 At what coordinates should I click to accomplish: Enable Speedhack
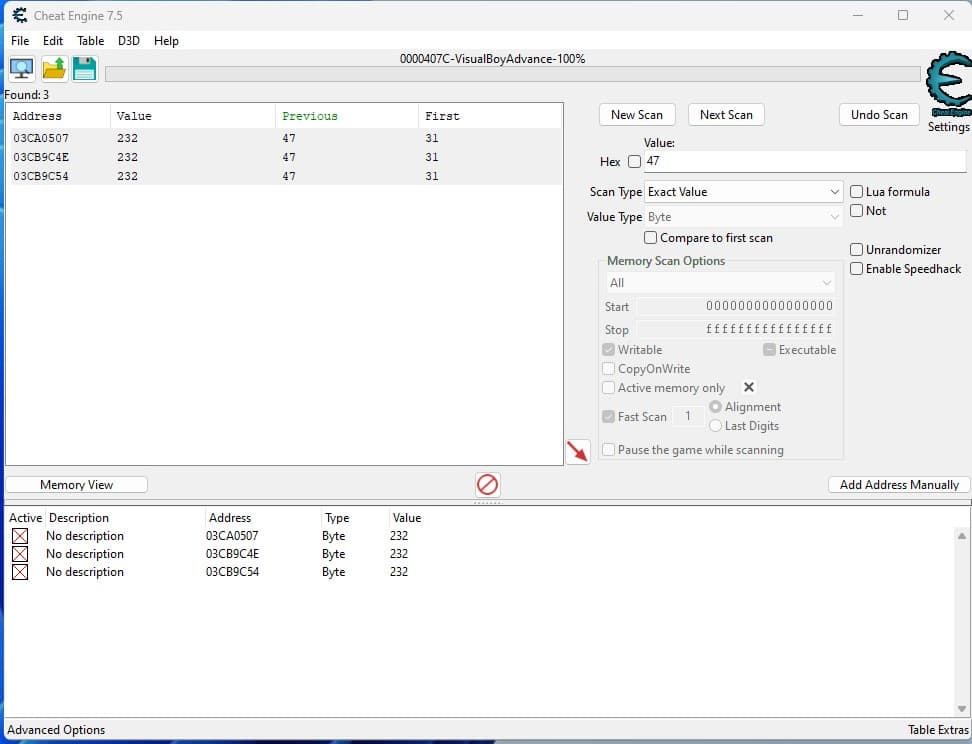pyautogui.click(x=857, y=268)
